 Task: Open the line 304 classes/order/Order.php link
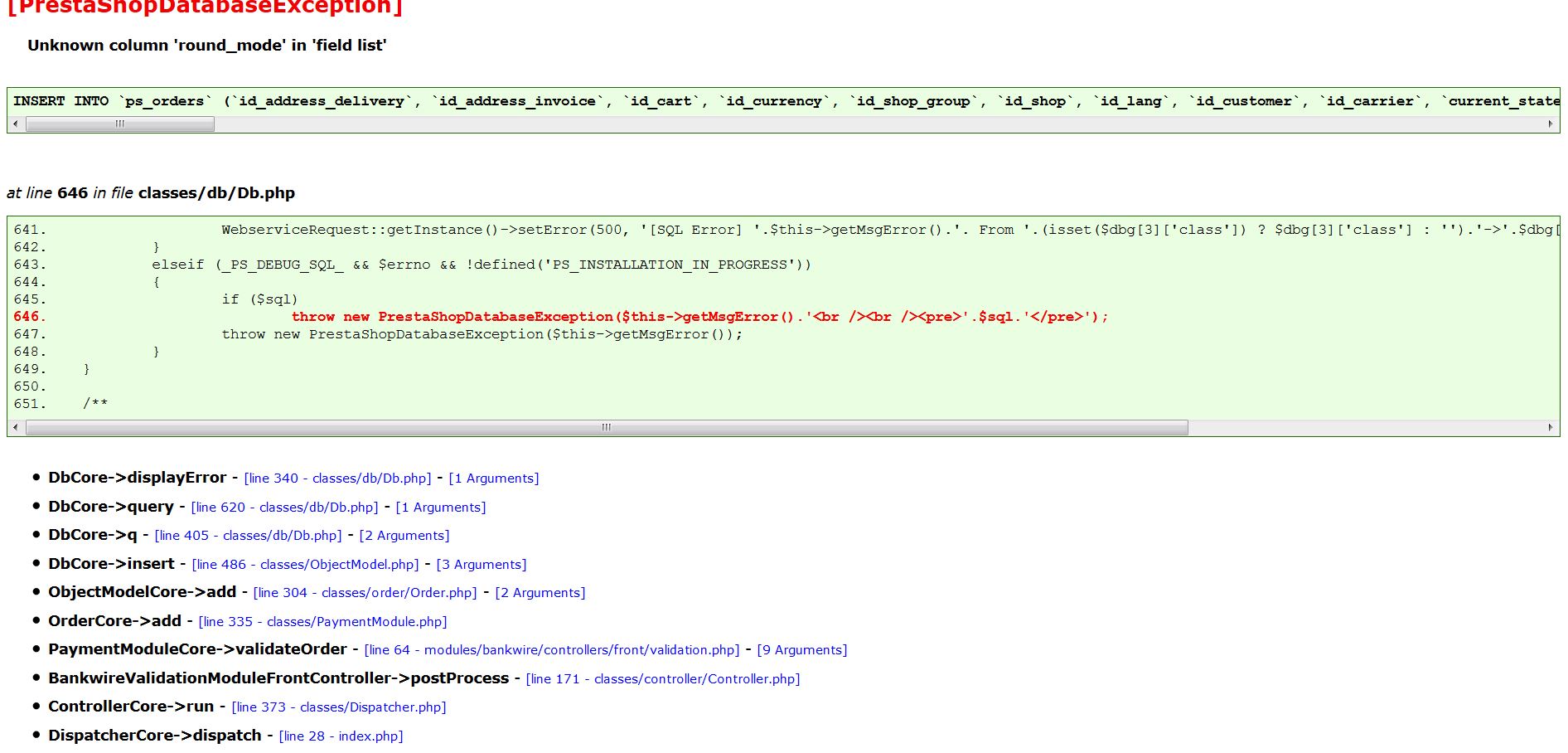tap(365, 593)
